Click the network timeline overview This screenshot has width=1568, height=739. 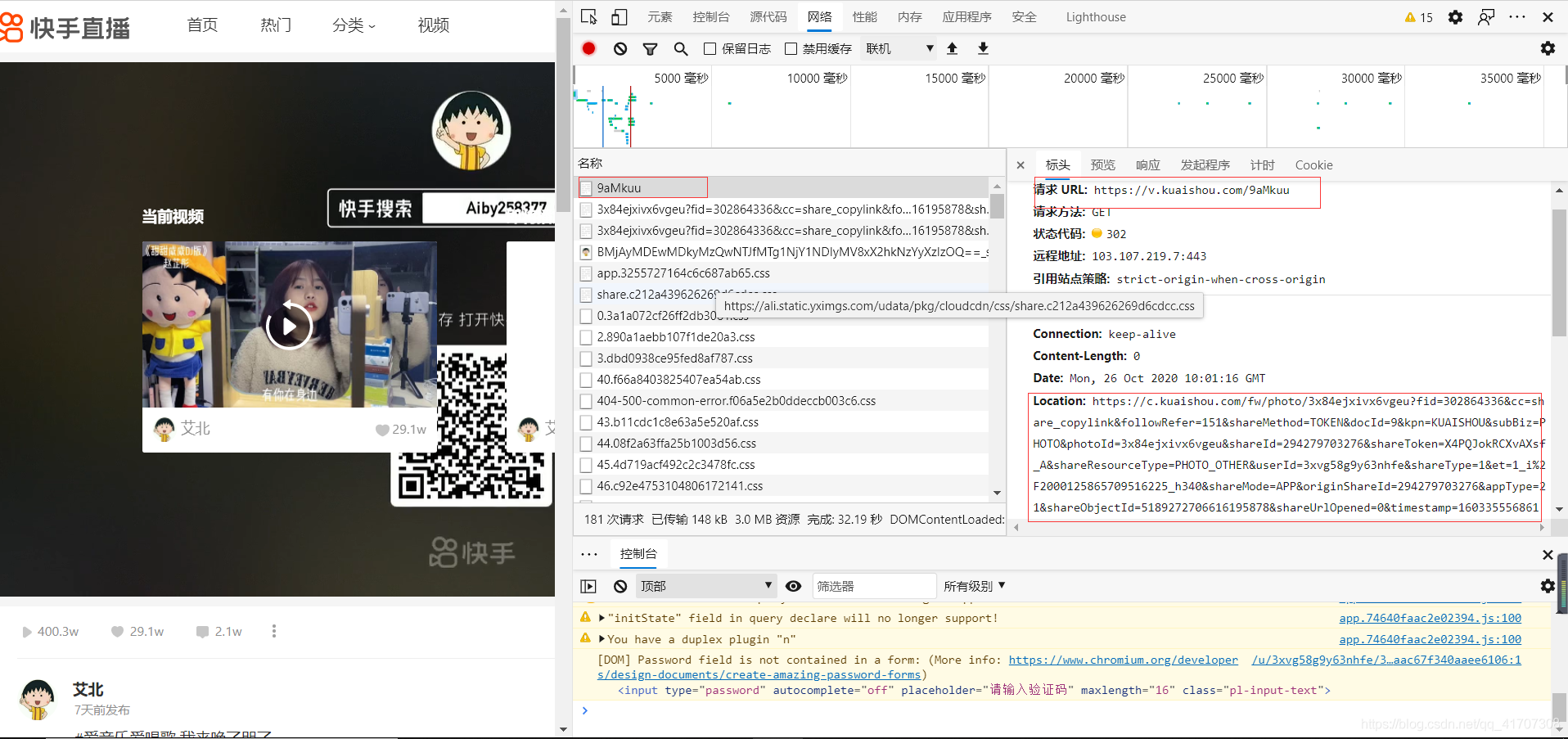pos(1070,107)
